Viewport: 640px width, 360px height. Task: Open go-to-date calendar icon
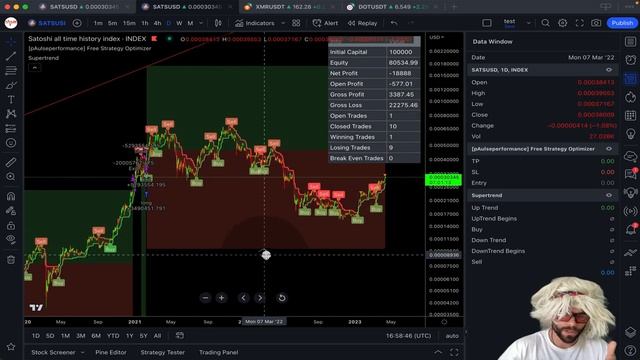pos(180,336)
